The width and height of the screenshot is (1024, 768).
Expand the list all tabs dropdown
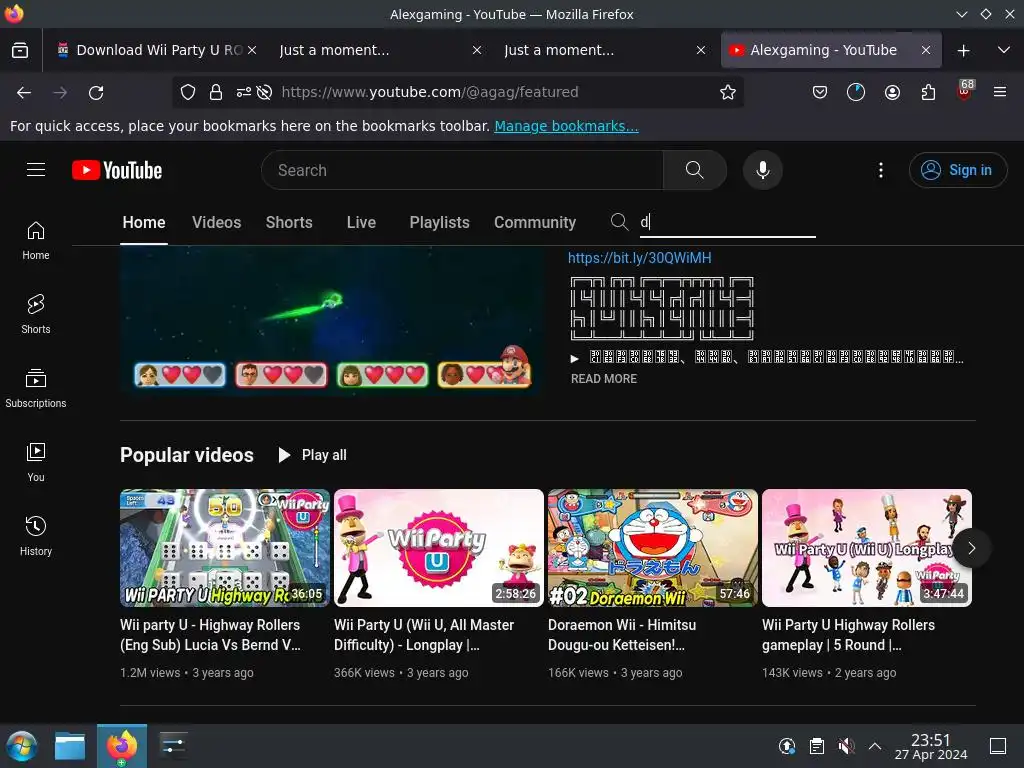point(1004,50)
